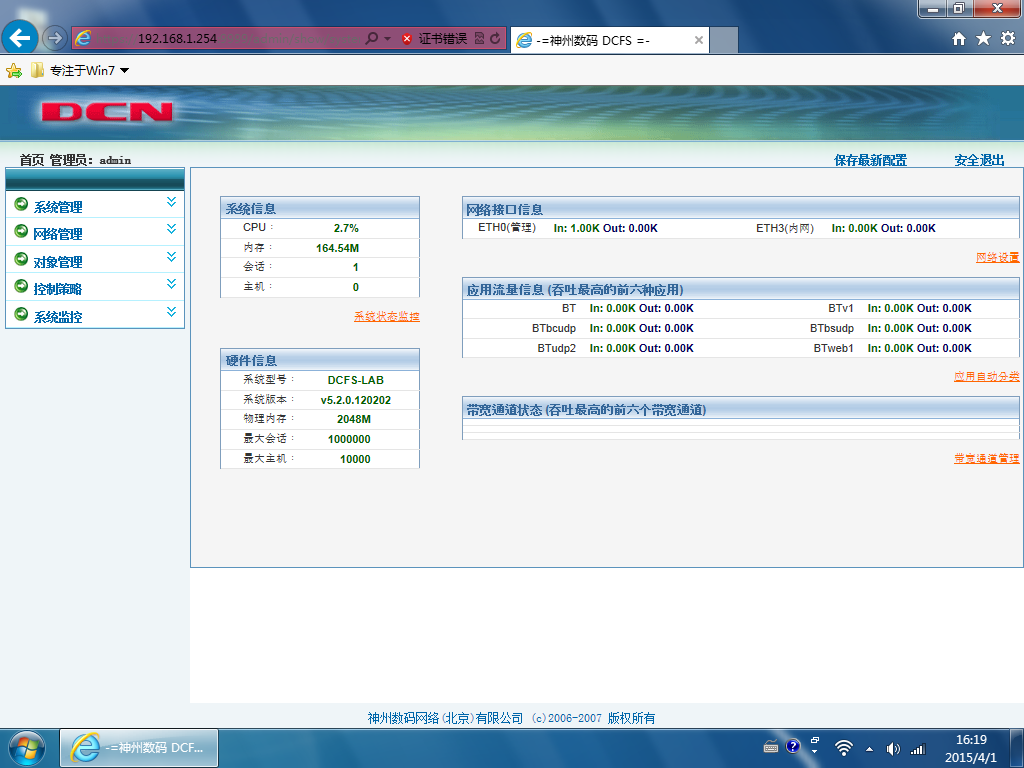Close the 神州数码 DCFS tab
The image size is (1024, 768).
[x=698, y=40]
